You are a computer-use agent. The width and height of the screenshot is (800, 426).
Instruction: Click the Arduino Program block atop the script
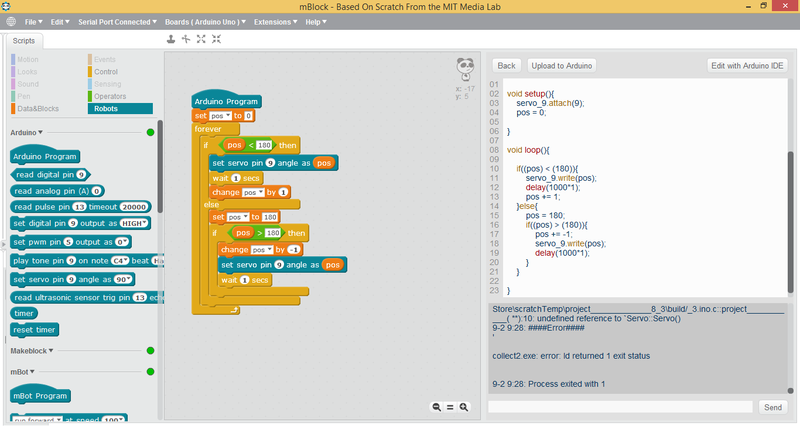pos(226,101)
